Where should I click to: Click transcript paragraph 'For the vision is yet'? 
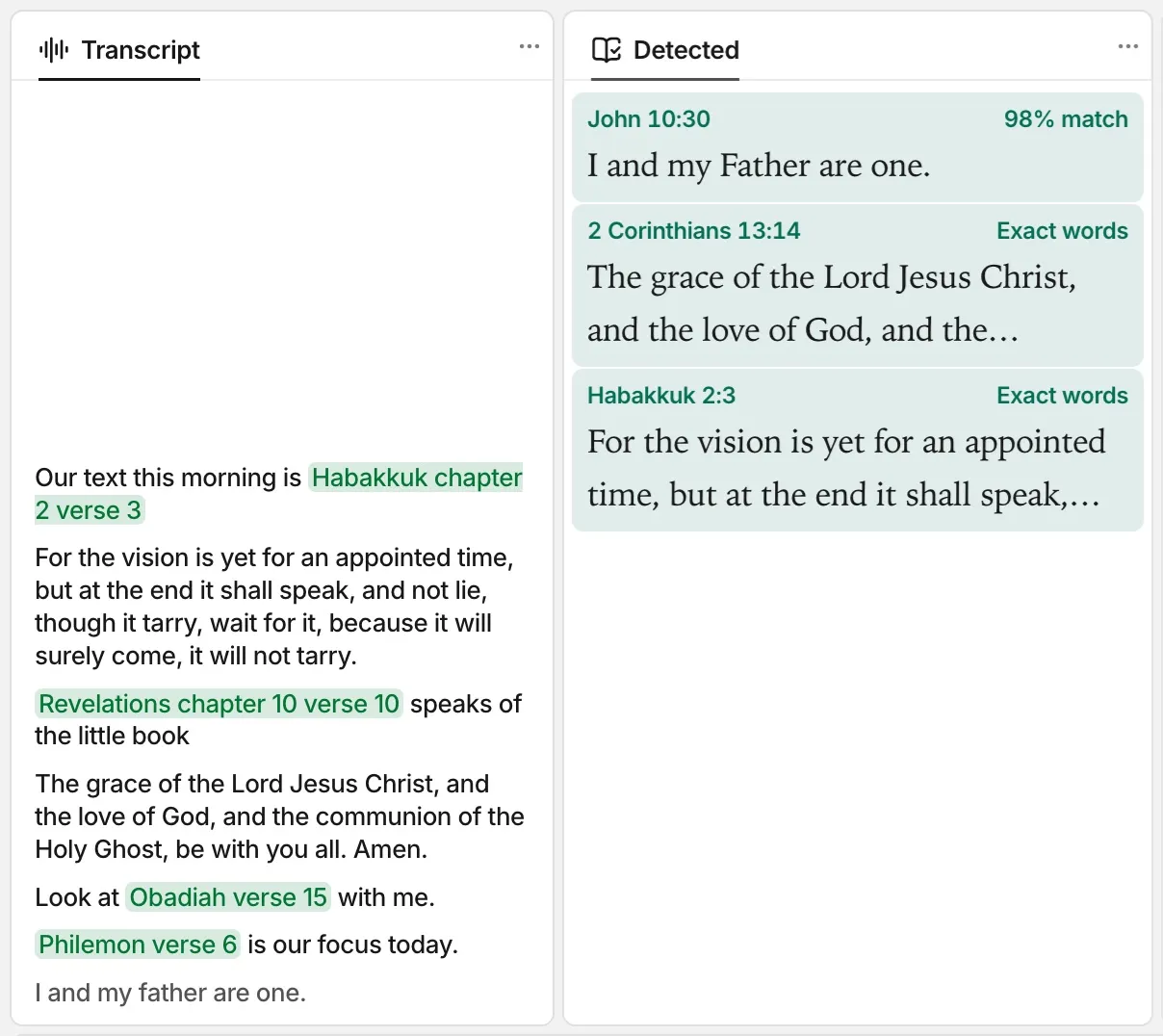[x=274, y=607]
